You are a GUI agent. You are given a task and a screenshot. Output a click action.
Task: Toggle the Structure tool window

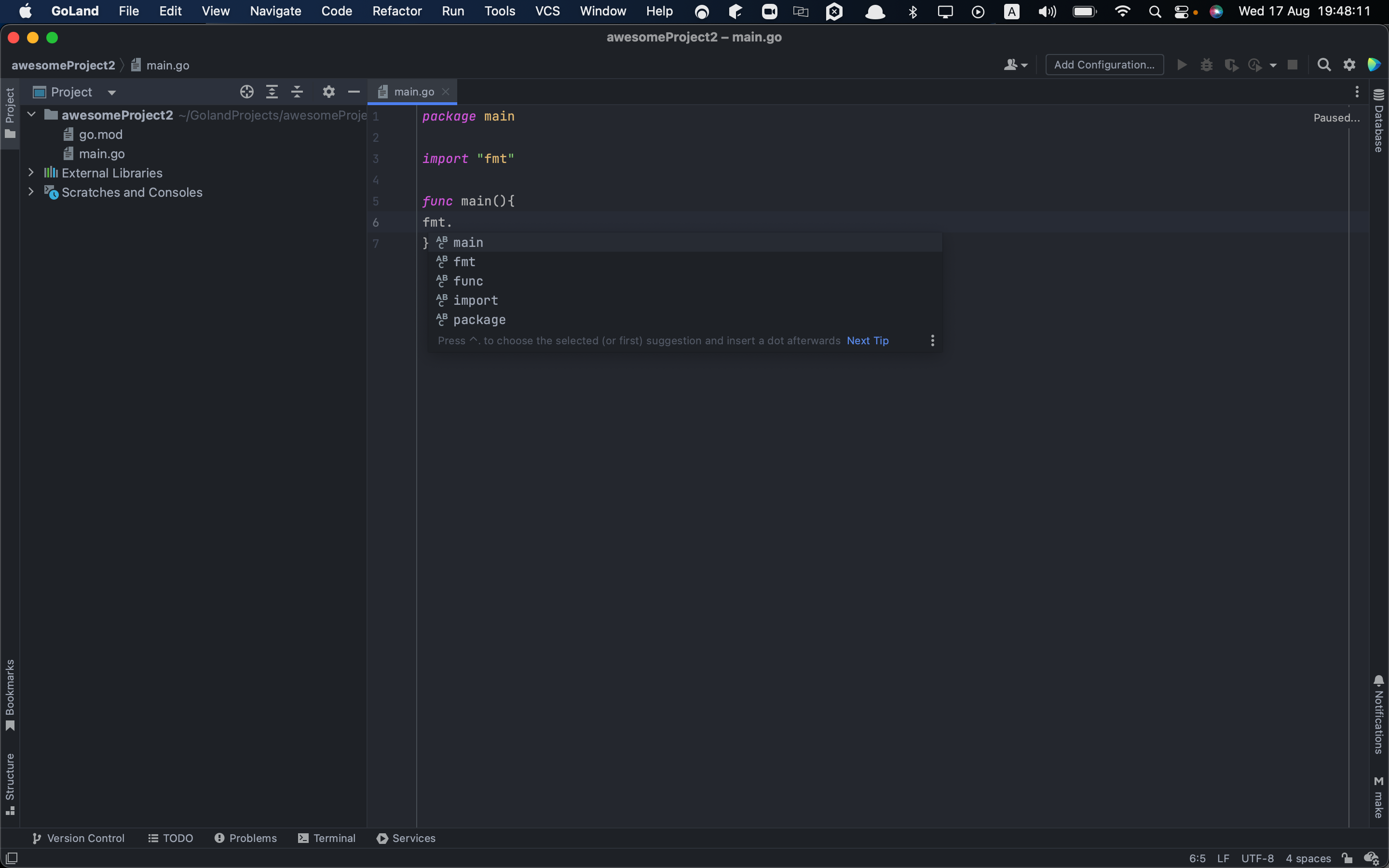(x=10, y=783)
